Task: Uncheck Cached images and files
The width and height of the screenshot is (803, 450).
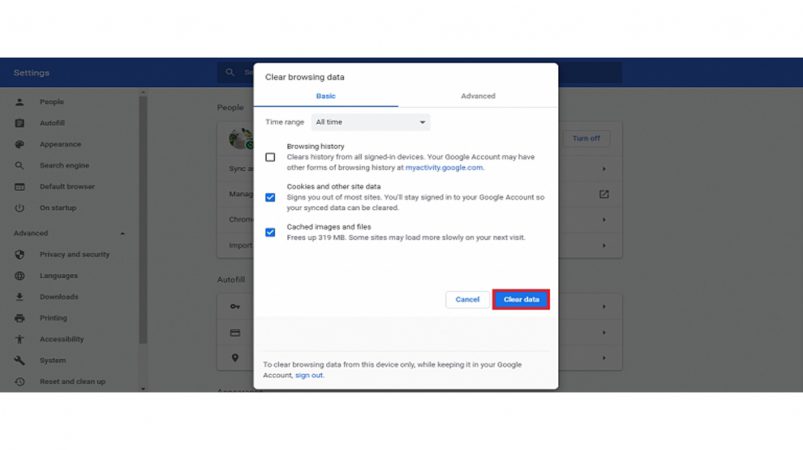Action: coord(270,232)
